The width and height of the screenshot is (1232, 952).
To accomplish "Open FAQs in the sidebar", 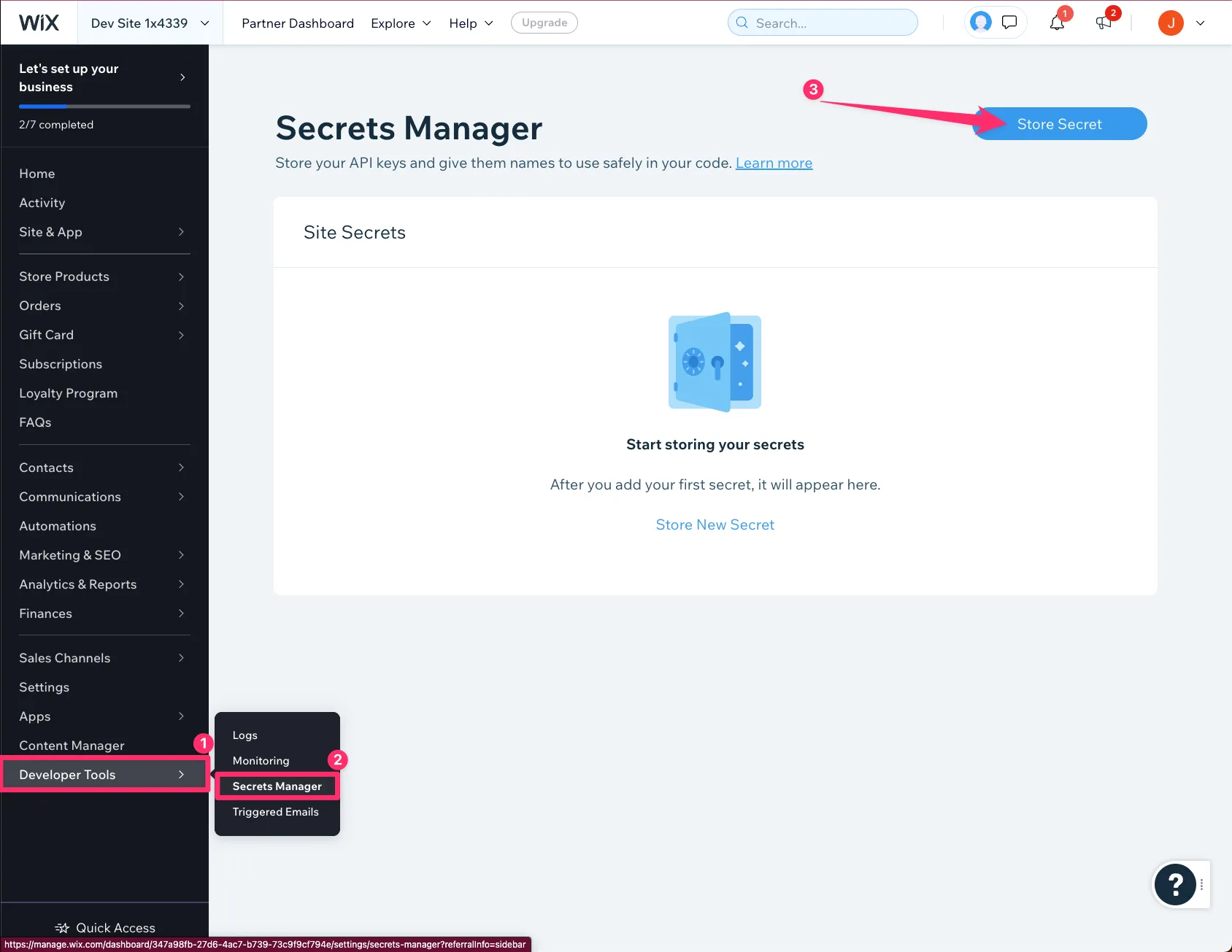I will click(35, 422).
